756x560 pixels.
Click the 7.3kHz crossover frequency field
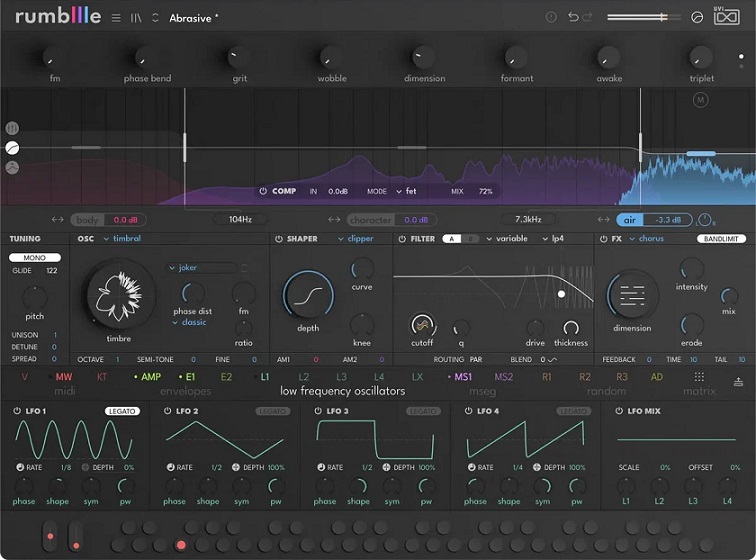pos(528,219)
